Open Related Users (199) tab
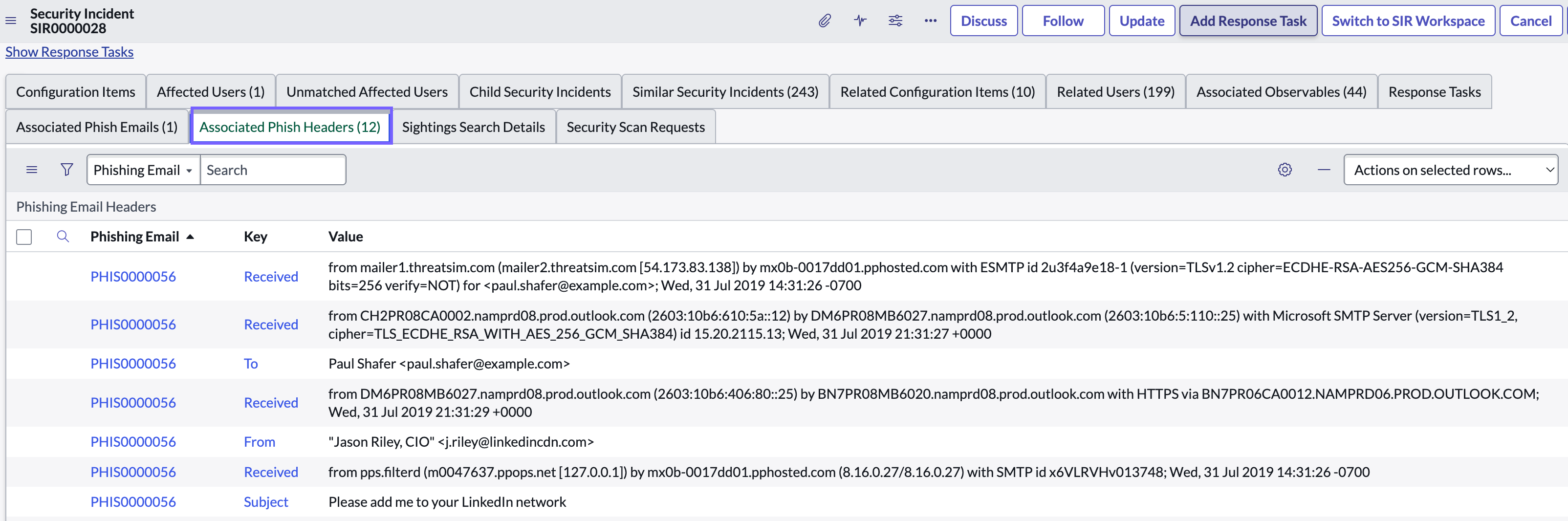The height and width of the screenshot is (521, 1568). click(x=1115, y=92)
